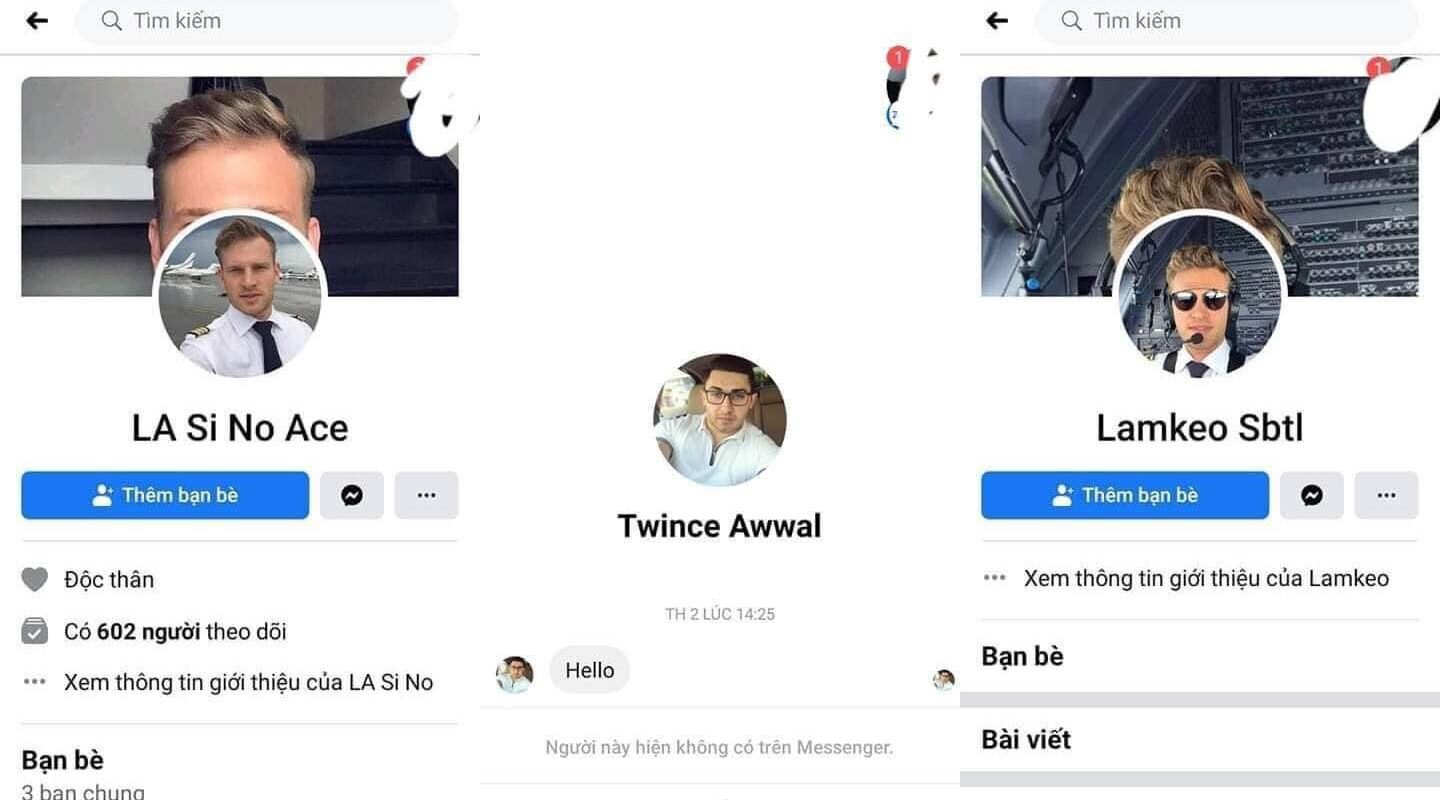
Task: Add LA Si No Ace as friend
Action: 165,495
